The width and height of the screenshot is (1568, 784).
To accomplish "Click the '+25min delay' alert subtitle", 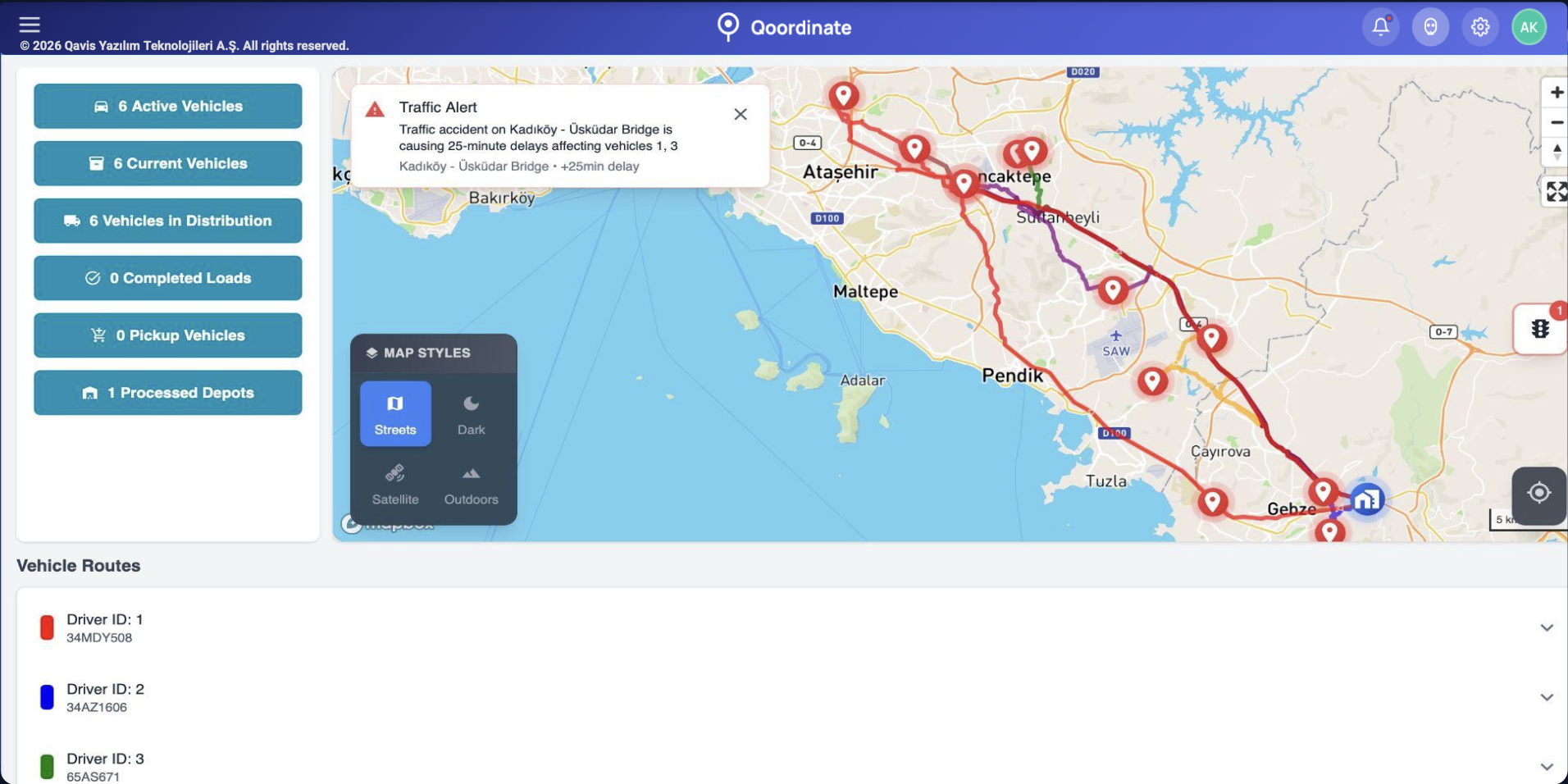I will coord(599,166).
